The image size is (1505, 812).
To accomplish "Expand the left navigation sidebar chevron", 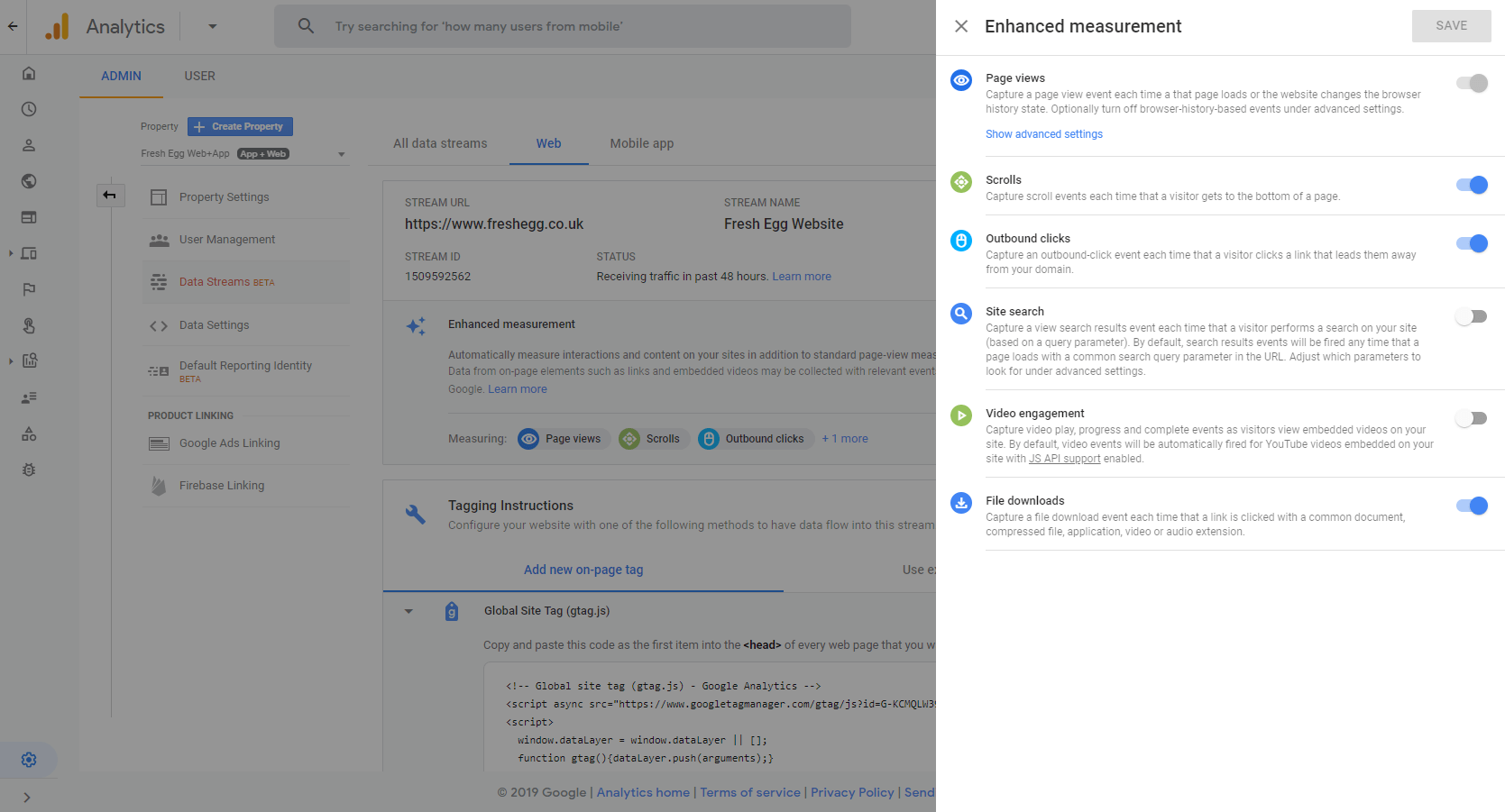I will click(27, 798).
